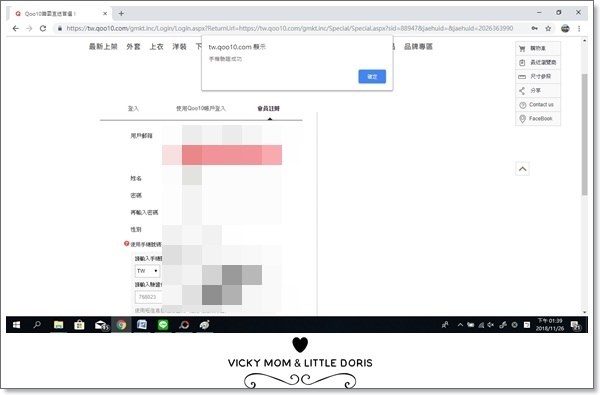The image size is (600, 395).
Task: Open the 外套 category menu
Action: click(133, 46)
